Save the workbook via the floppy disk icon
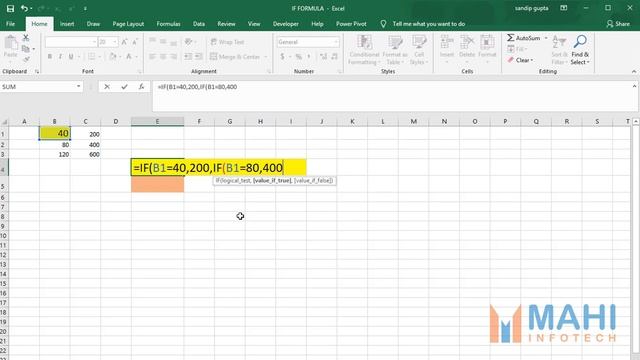This screenshot has height=360, width=640. pos(10,8)
